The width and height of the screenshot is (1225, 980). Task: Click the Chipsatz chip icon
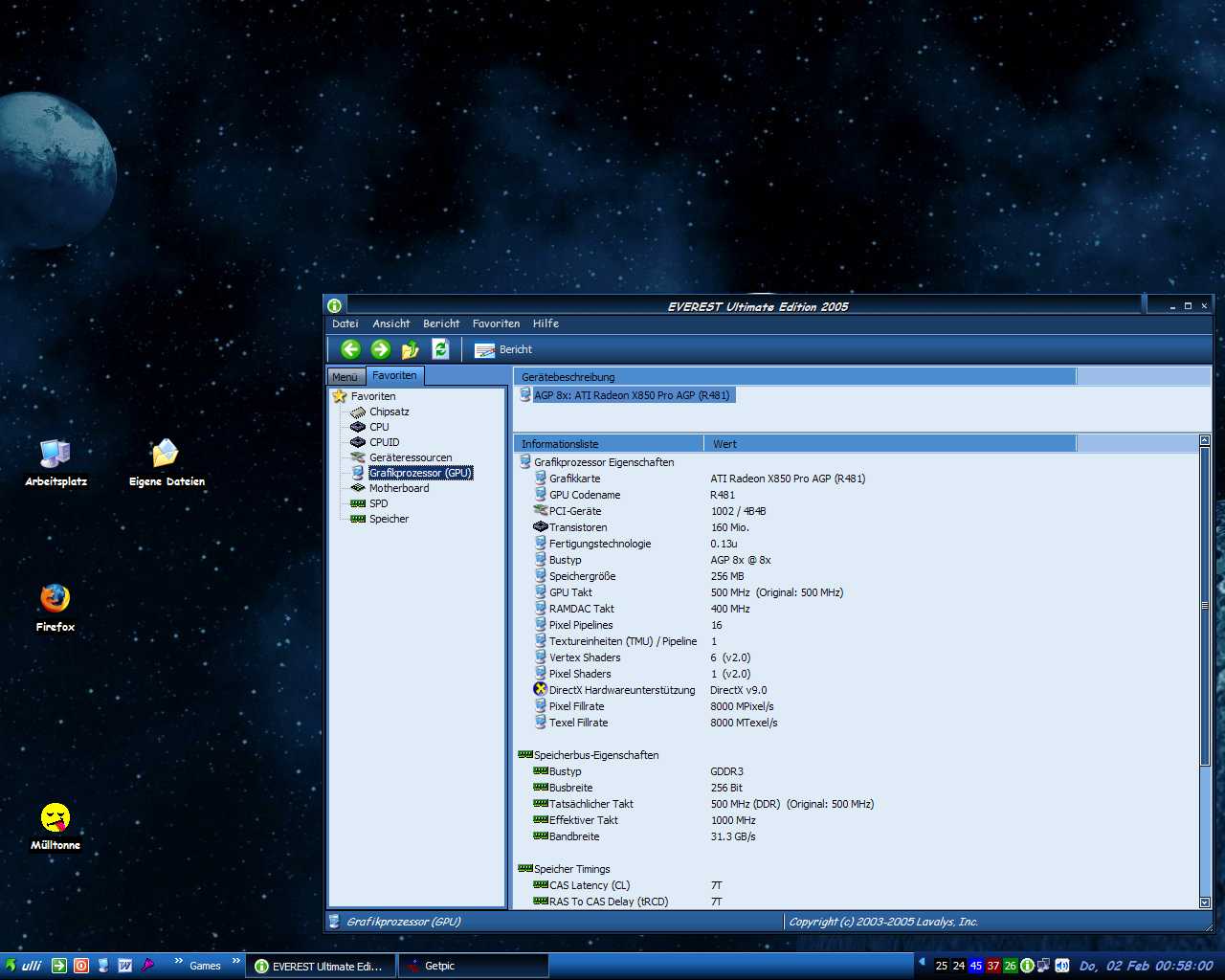(358, 412)
